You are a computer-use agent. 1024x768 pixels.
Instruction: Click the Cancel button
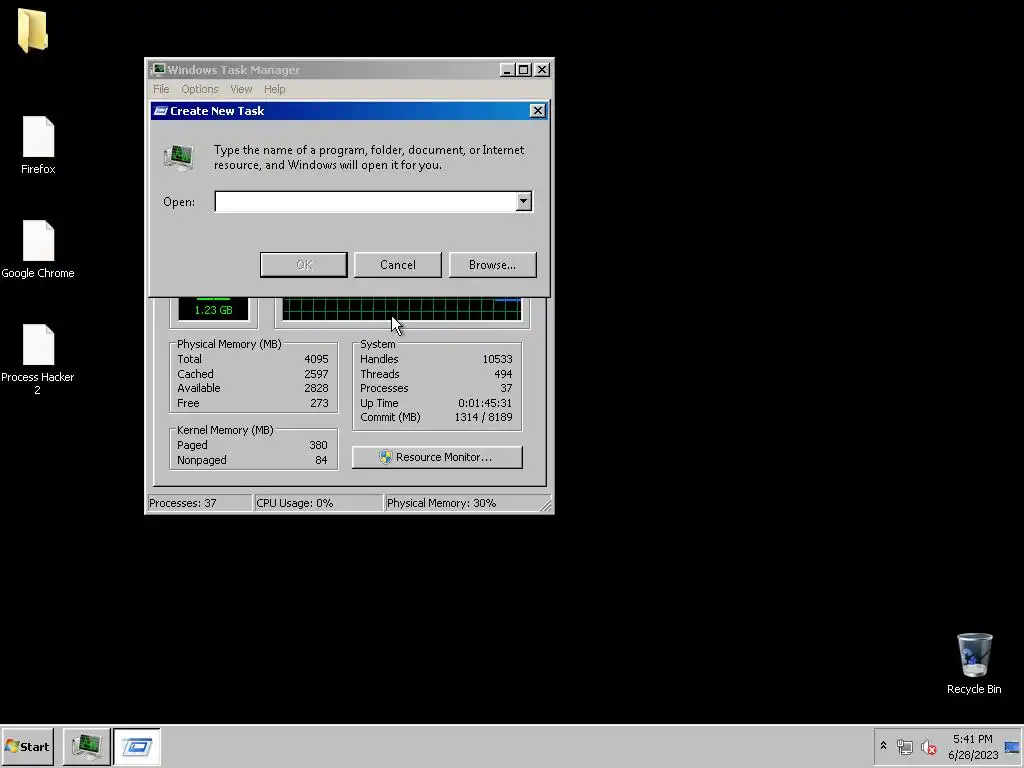click(x=398, y=264)
